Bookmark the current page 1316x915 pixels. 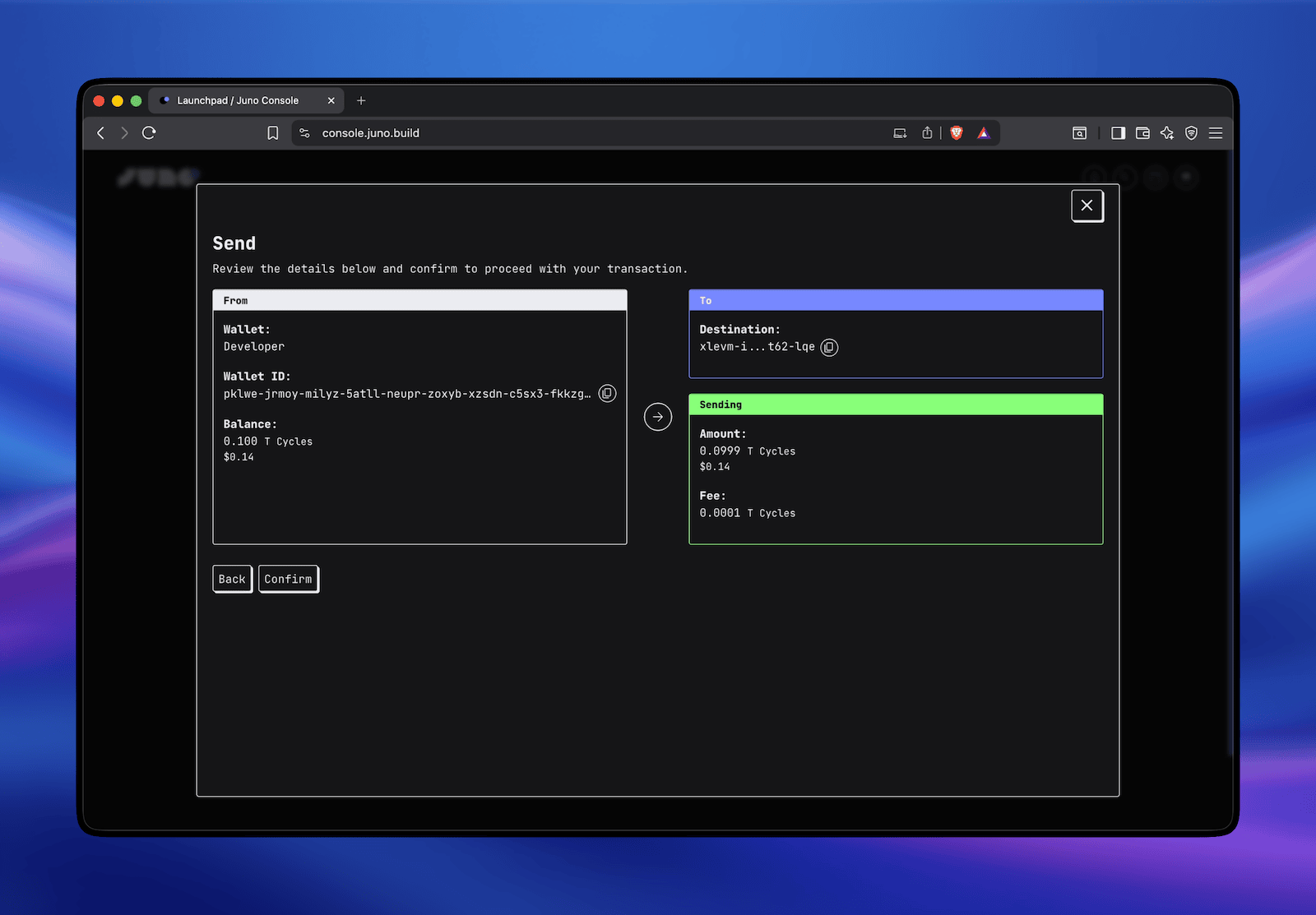click(x=272, y=132)
